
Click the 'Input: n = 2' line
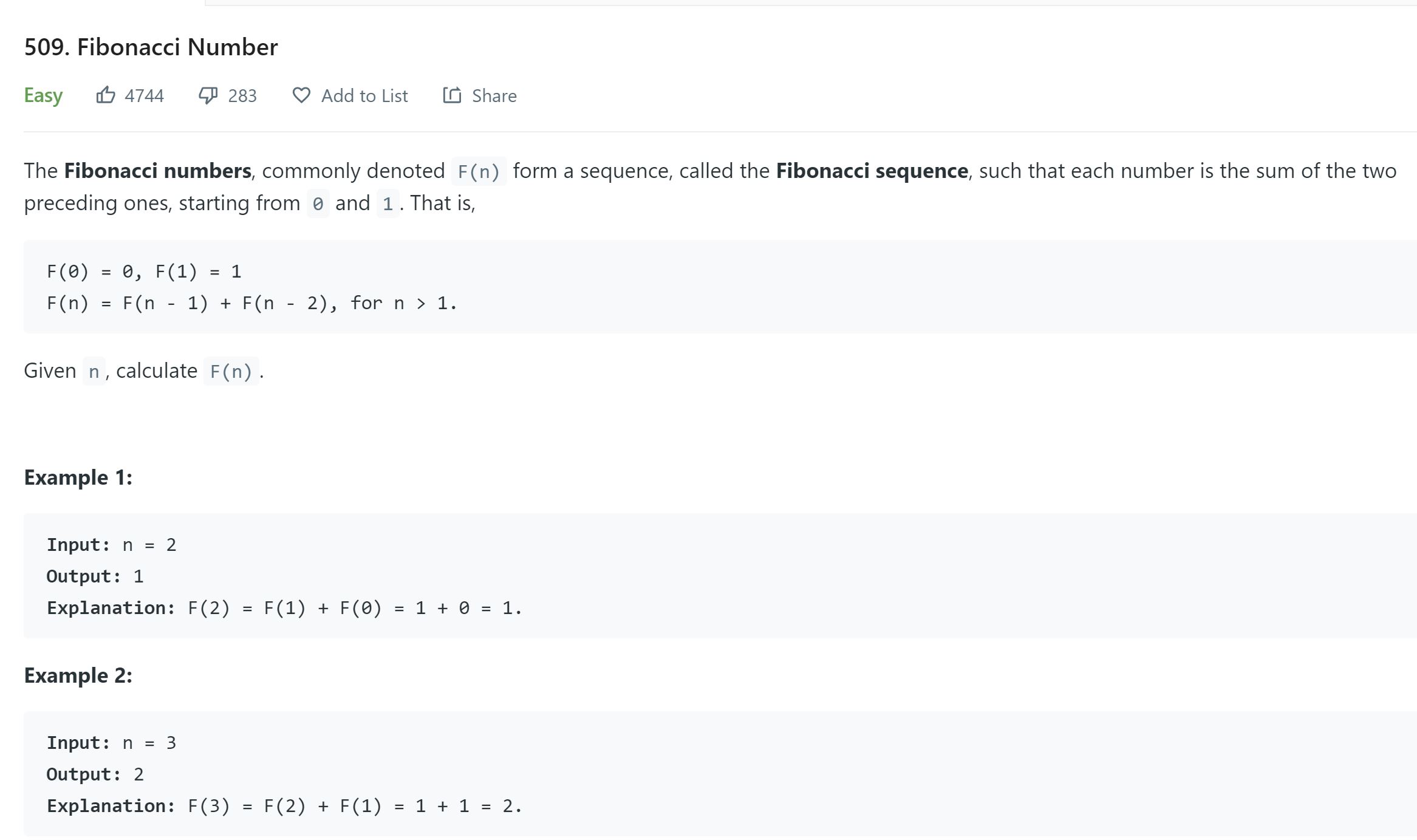pos(112,545)
